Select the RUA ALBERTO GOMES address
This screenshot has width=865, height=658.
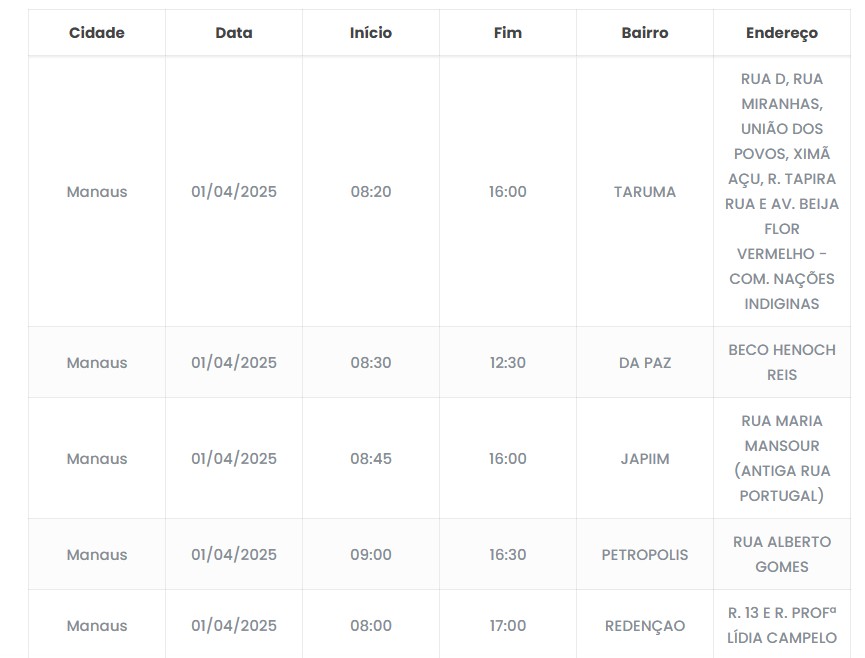(782, 555)
